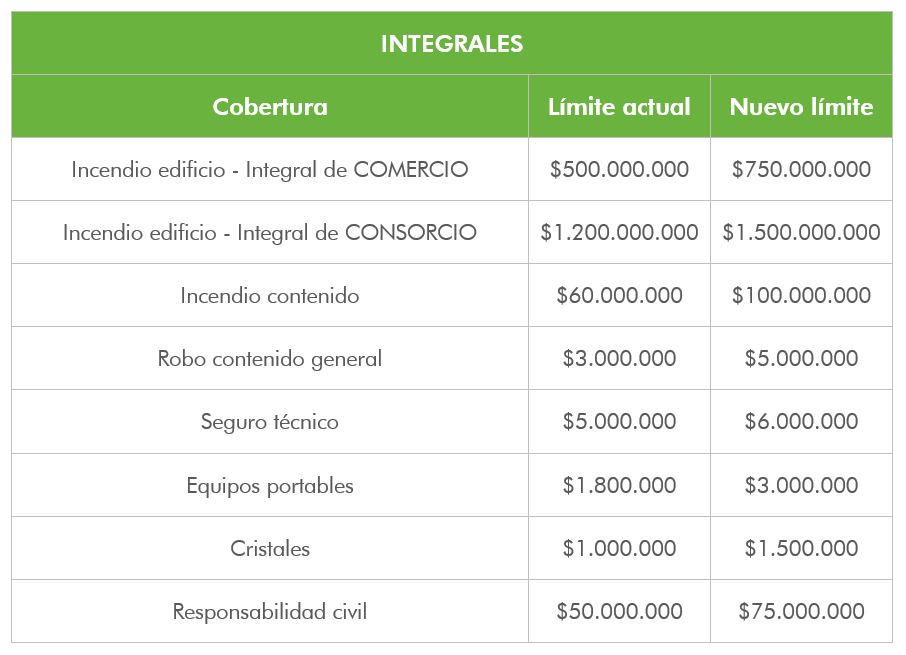
Task: Click the $750.000.000 new limit value
Action: [801, 169]
